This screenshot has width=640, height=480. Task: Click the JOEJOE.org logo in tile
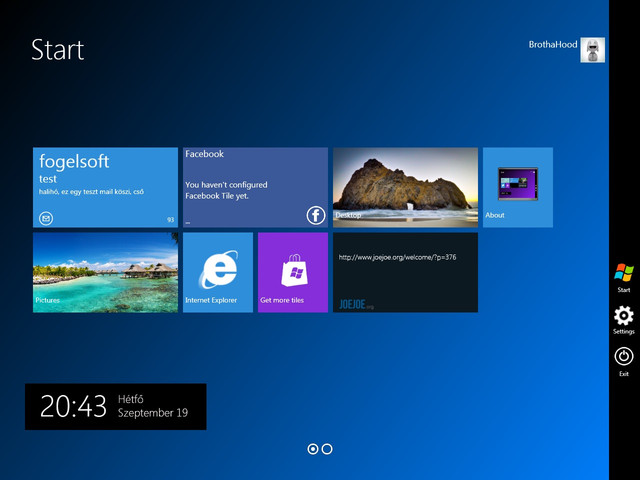point(356,304)
